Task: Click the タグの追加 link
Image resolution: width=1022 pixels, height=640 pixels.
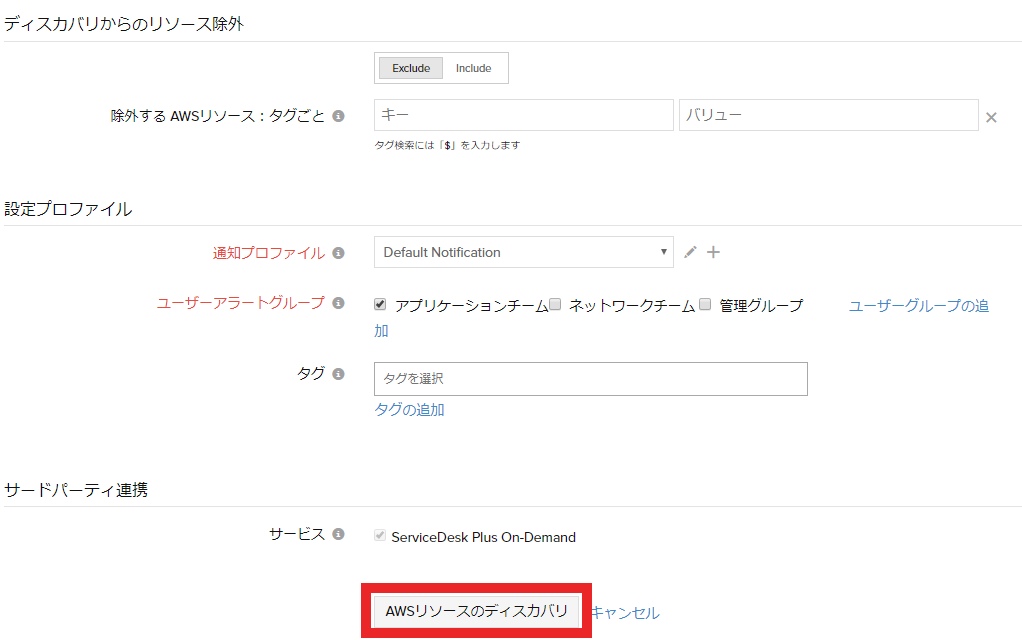Action: [408, 409]
